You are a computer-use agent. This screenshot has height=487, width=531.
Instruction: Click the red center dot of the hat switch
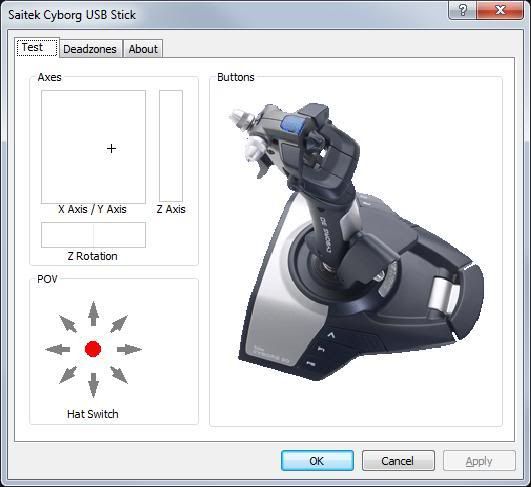coord(93,349)
